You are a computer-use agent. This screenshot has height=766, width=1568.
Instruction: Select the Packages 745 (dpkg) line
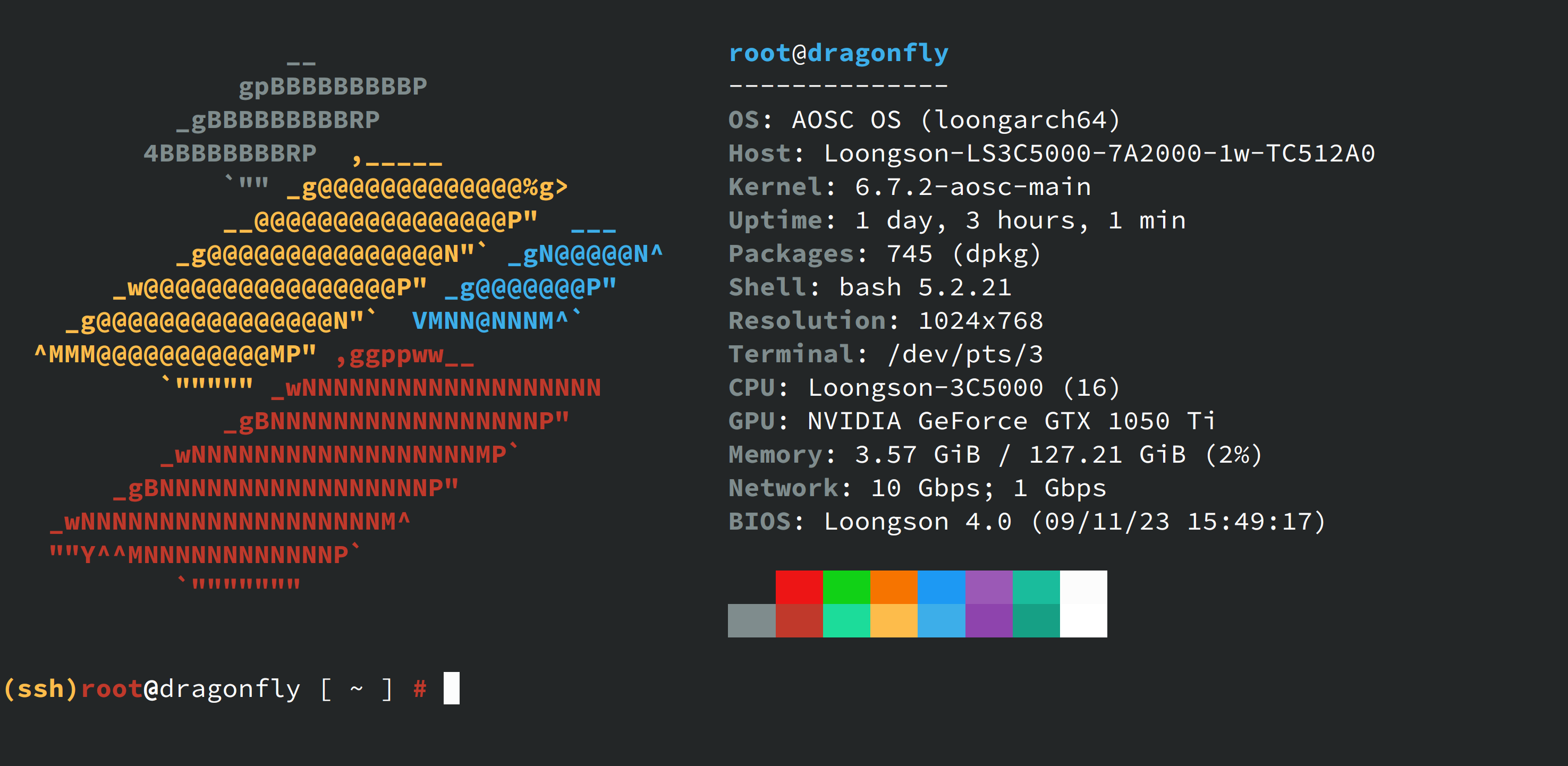click(x=885, y=254)
